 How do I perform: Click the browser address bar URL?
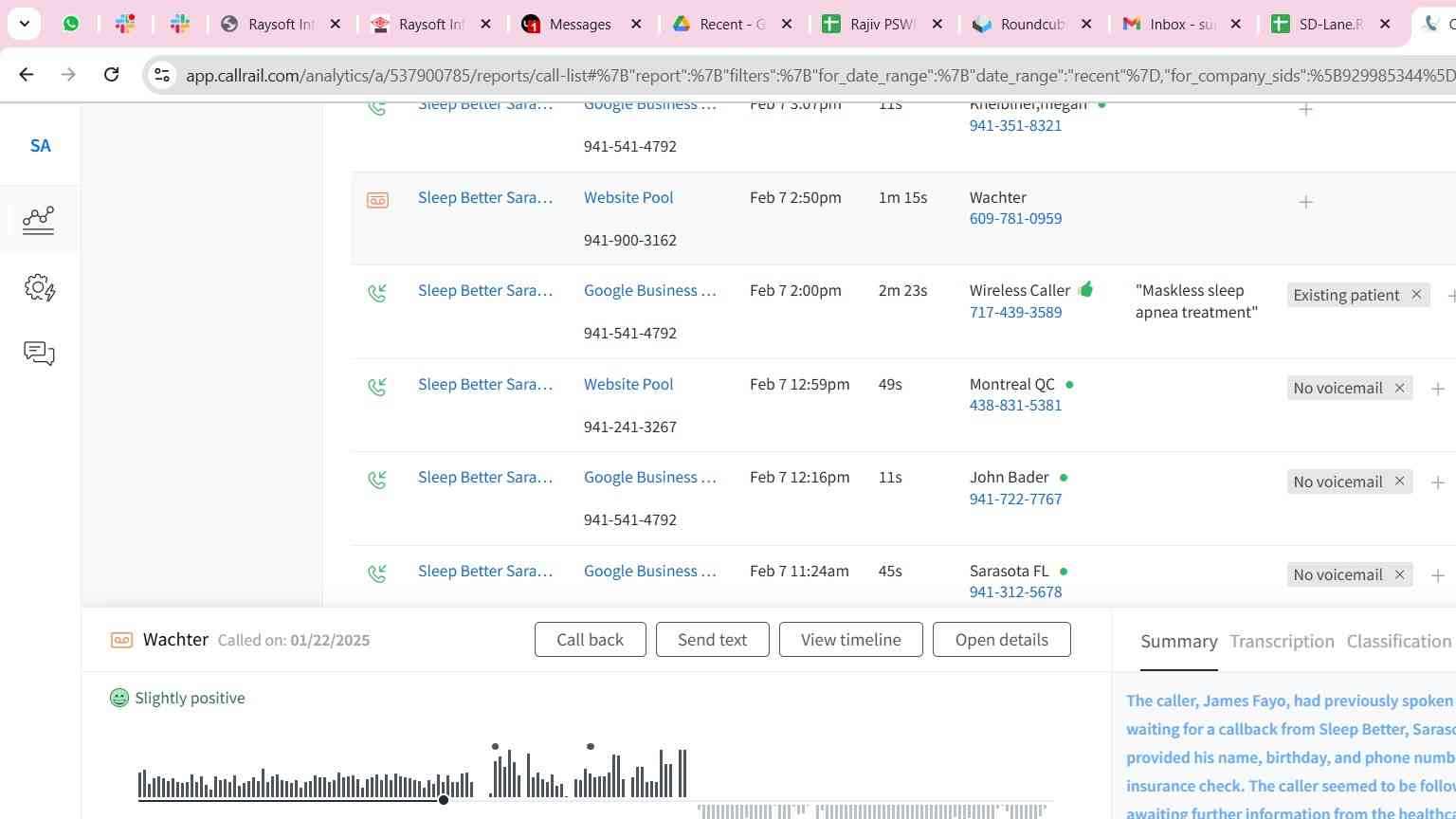[819, 75]
